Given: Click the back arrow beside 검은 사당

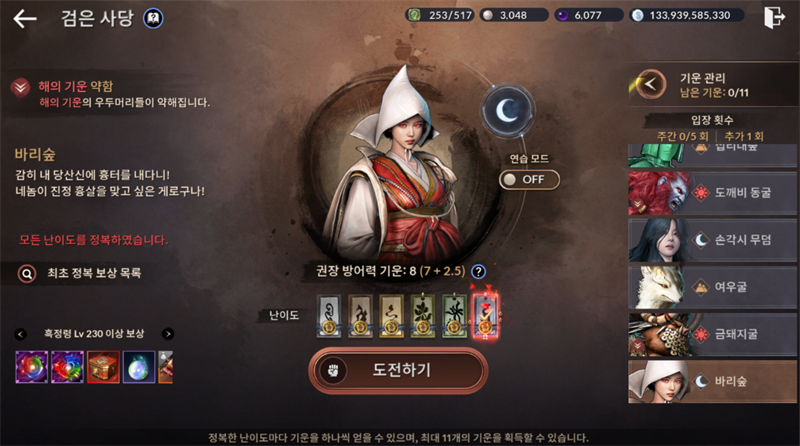Looking at the screenshot, I should click(25, 19).
